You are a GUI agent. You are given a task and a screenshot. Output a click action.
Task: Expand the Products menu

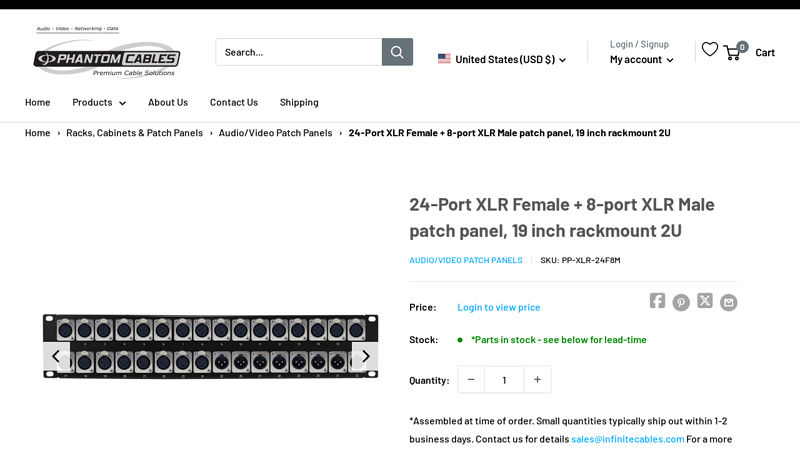99,102
